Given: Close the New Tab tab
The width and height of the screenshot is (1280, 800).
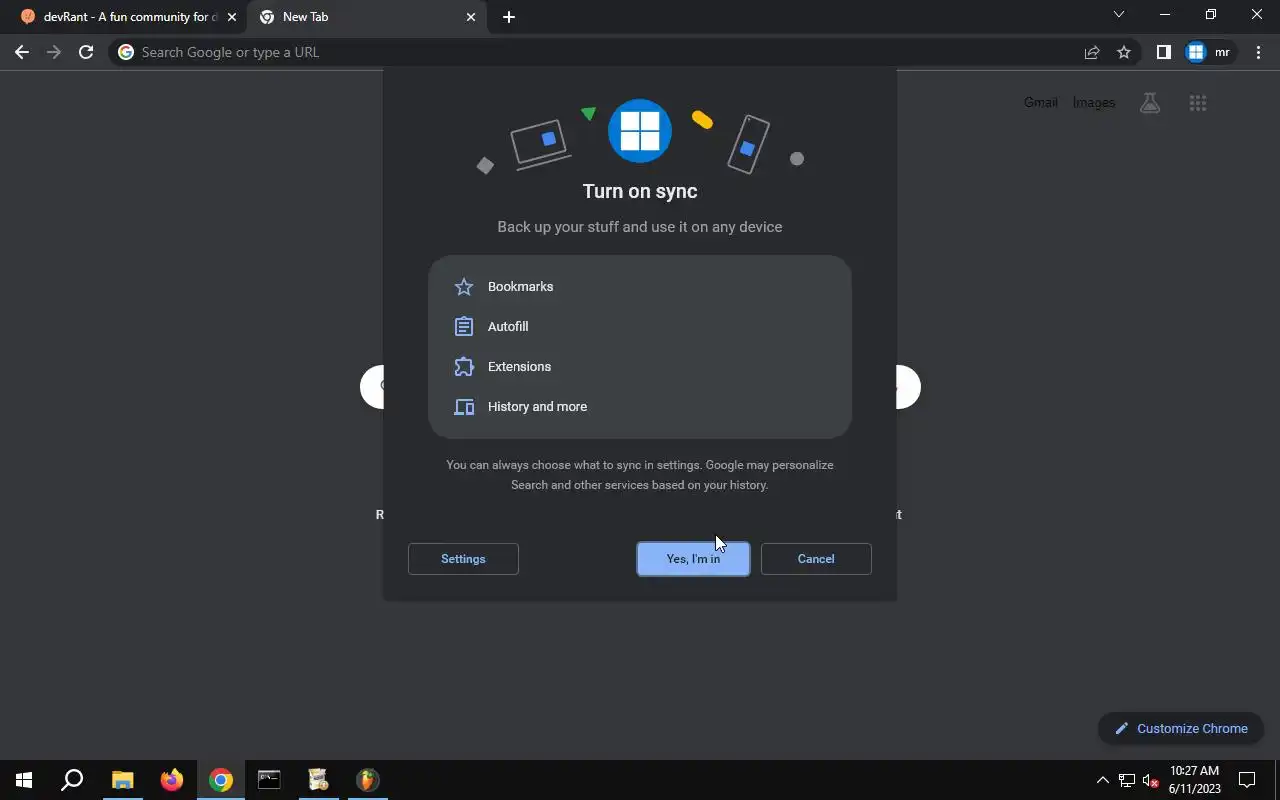Looking at the screenshot, I should click(471, 17).
